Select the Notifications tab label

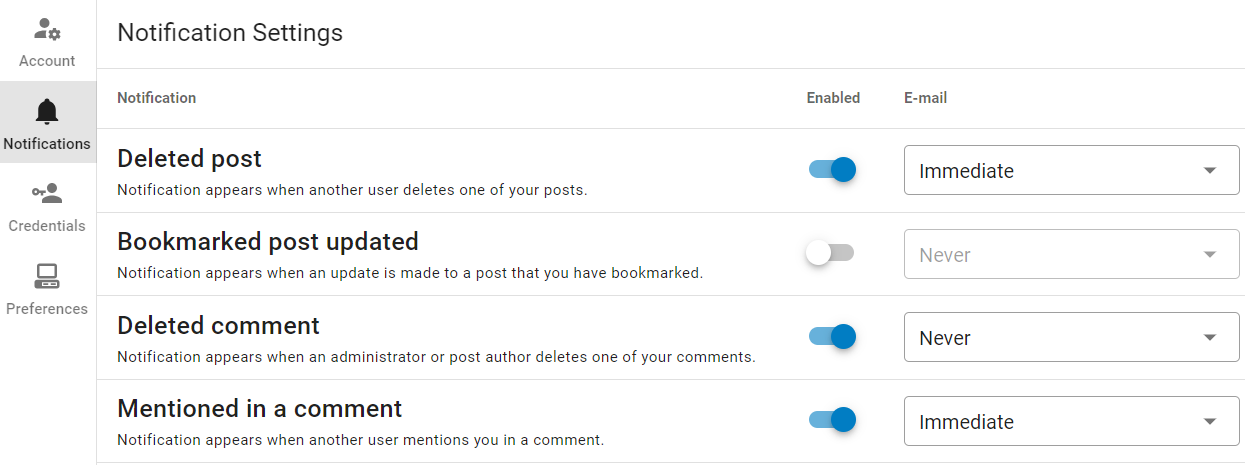47,144
